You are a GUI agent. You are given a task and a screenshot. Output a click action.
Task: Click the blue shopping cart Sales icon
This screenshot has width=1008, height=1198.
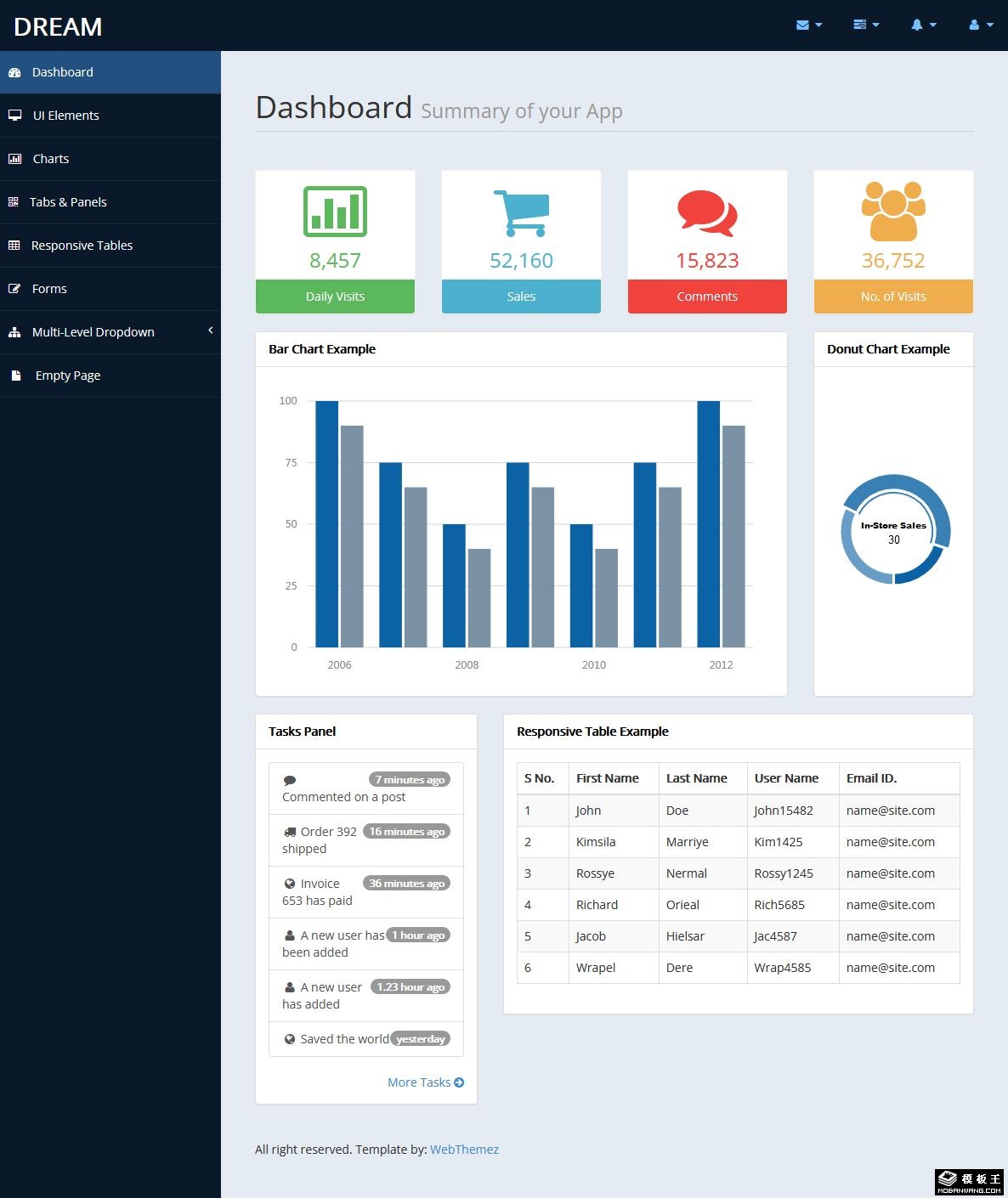tap(521, 212)
